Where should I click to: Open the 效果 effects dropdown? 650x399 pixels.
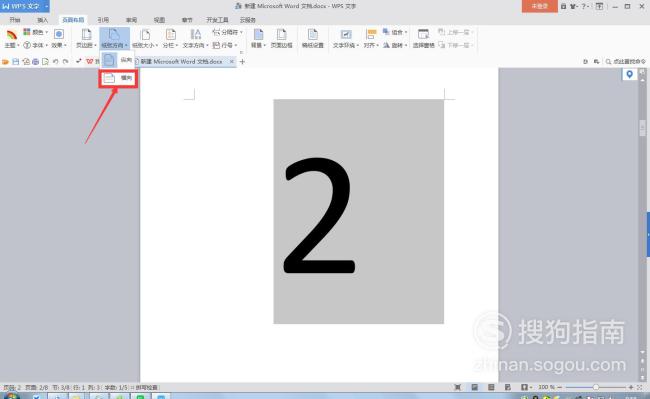tap(58, 39)
